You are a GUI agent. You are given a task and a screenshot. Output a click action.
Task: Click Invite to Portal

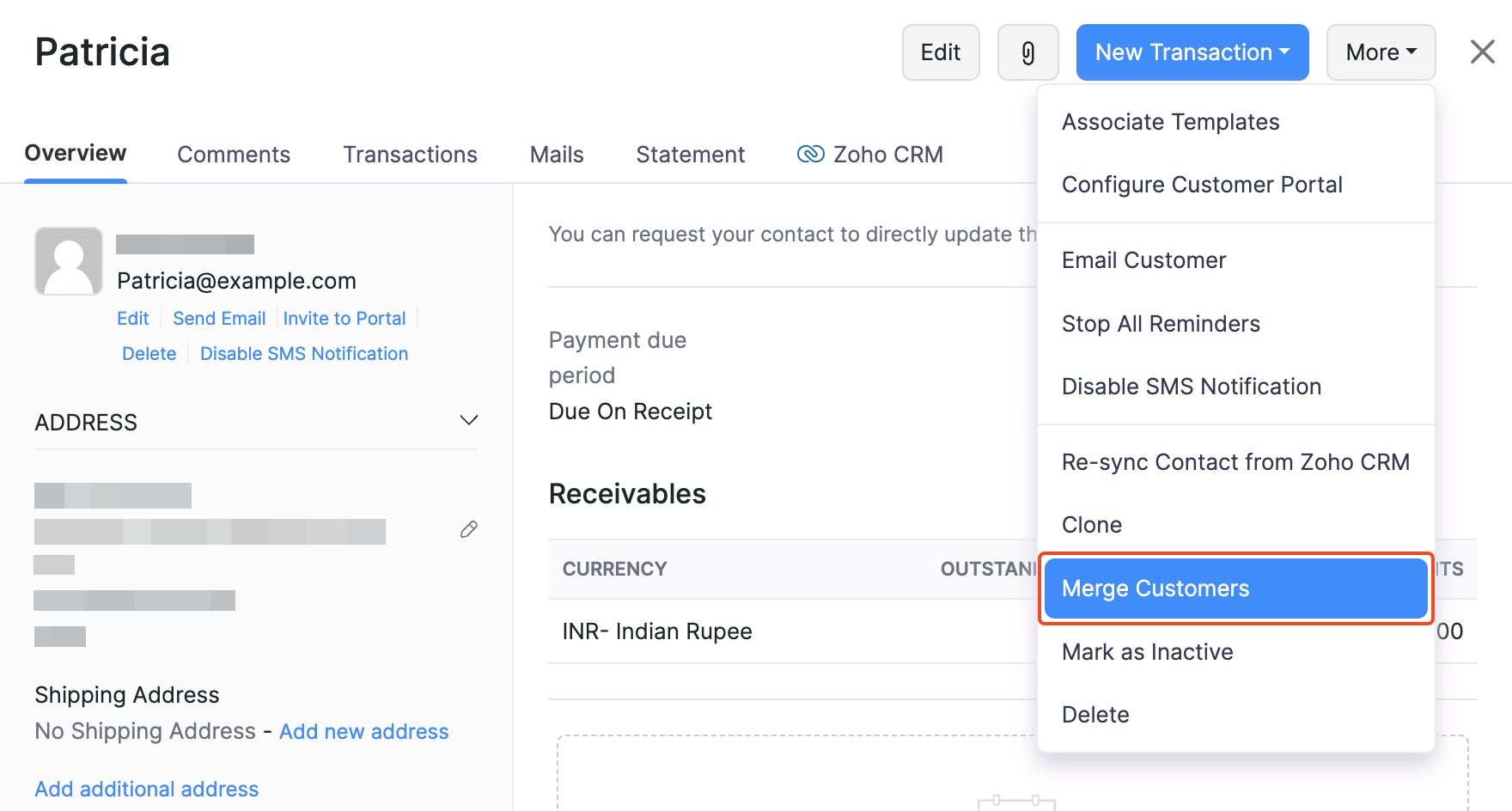point(345,318)
